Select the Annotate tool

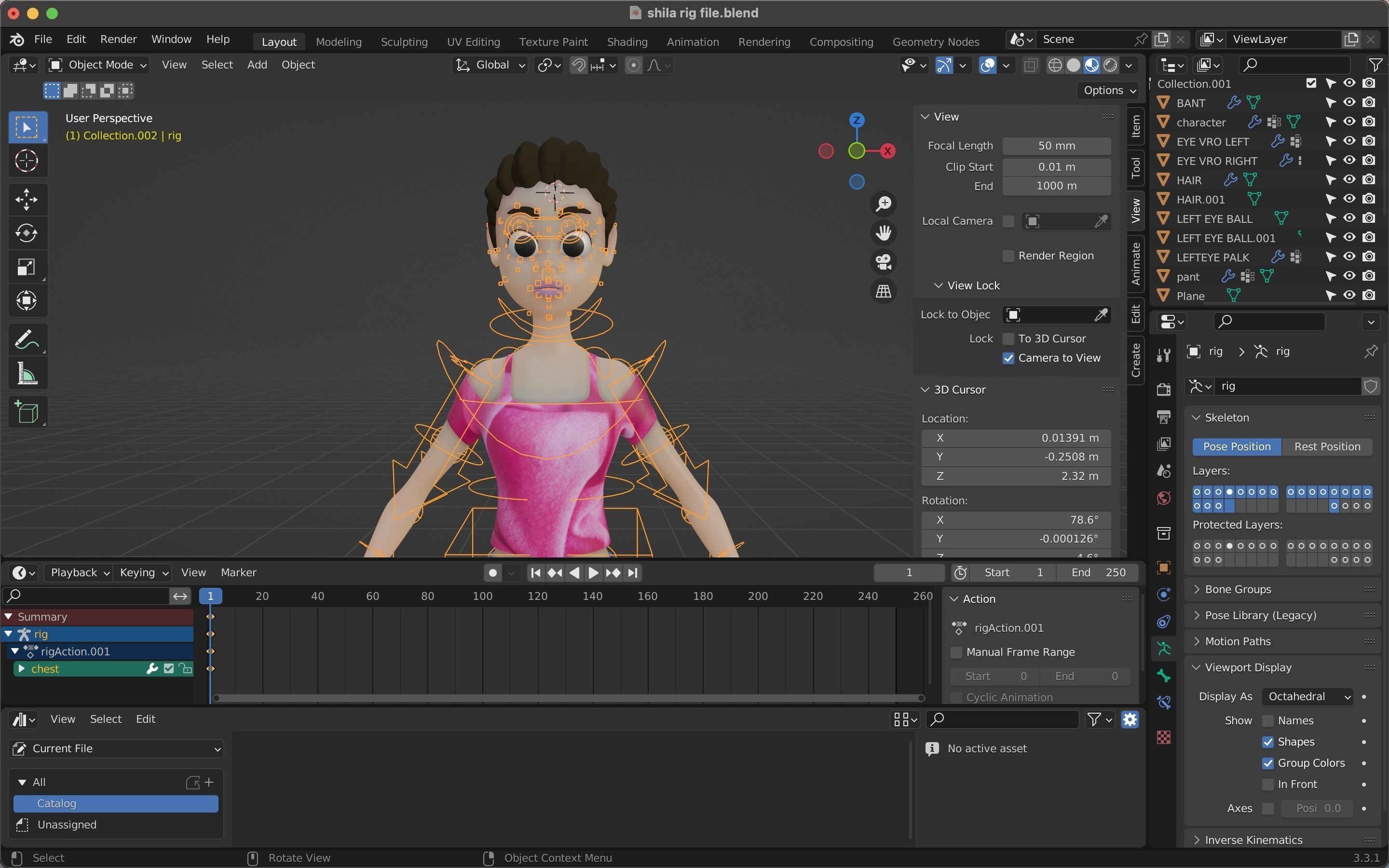tap(27, 339)
